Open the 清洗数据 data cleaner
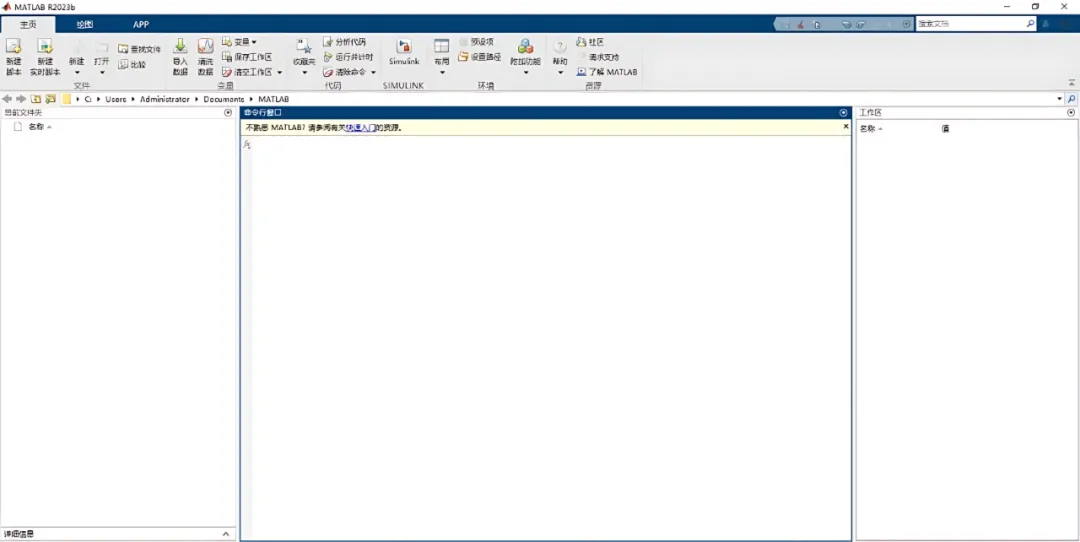This screenshot has width=1080, height=542. 205,56
